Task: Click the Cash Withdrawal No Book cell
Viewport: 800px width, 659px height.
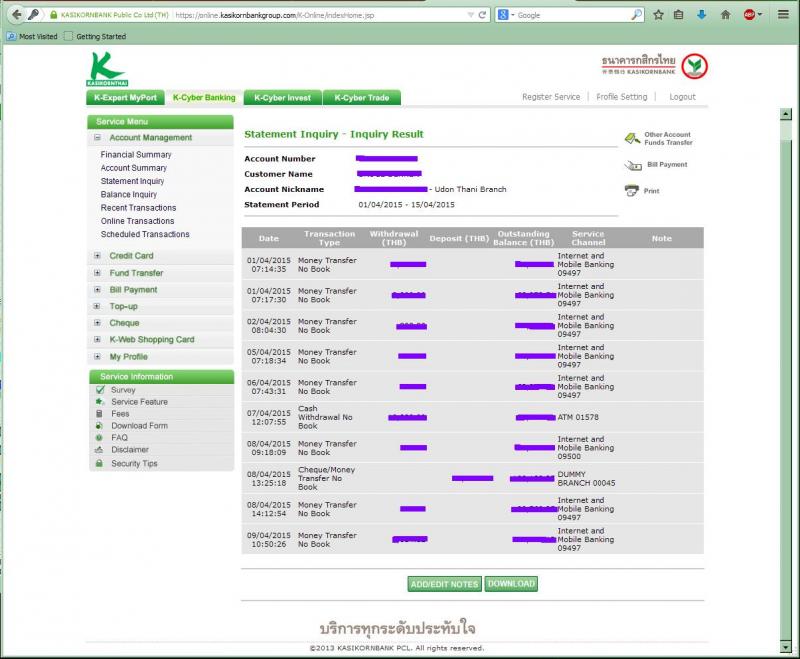Action: coord(325,417)
